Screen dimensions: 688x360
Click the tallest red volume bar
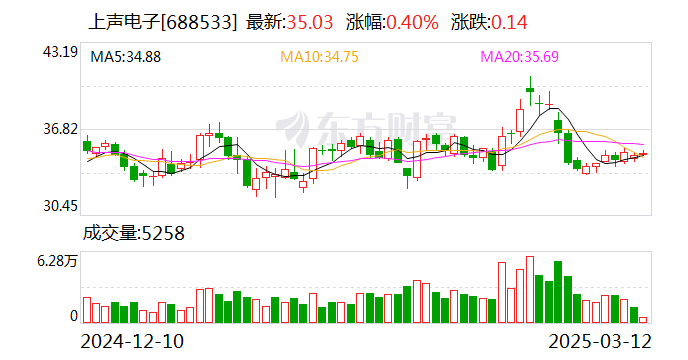tap(530, 290)
